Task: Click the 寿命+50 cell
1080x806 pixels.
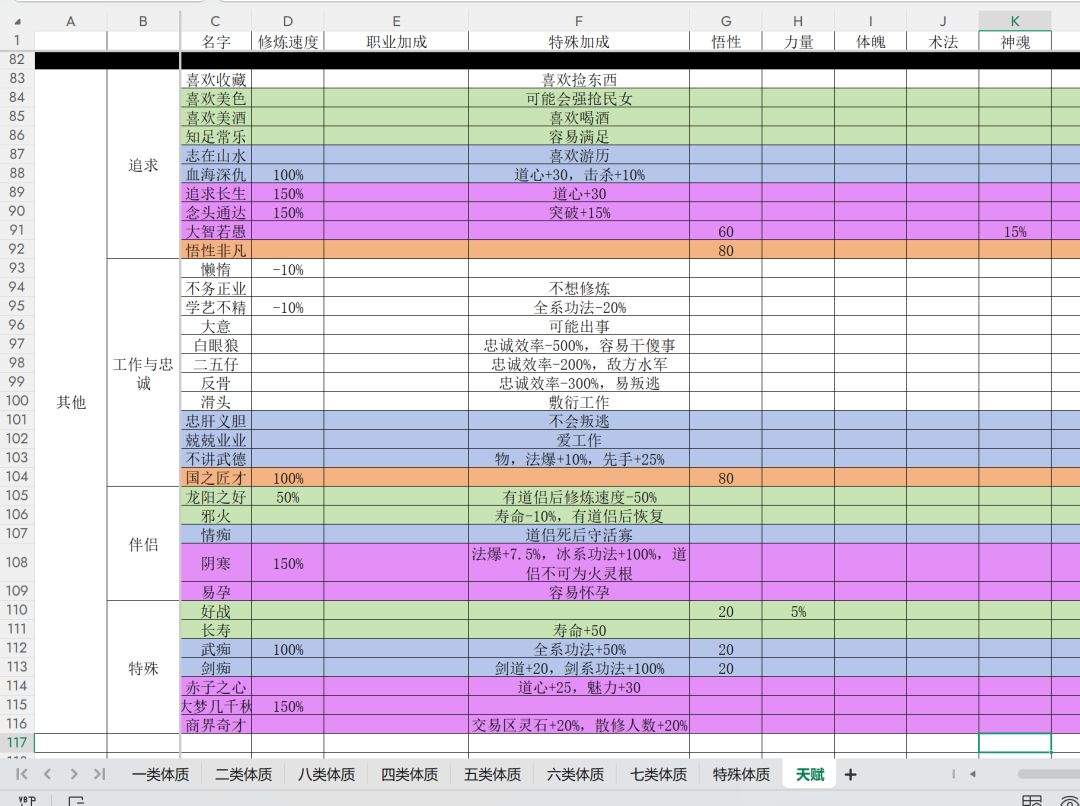Action: tap(579, 630)
